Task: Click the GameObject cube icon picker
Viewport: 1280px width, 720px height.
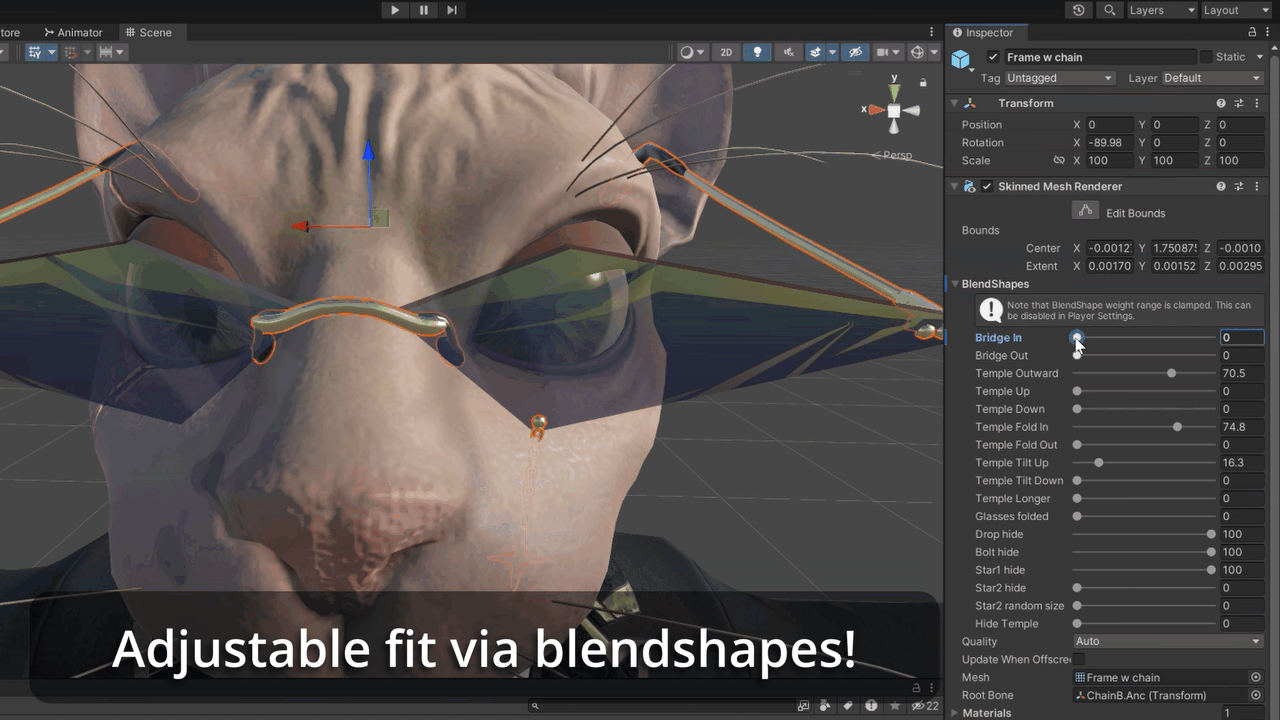Action: click(x=962, y=61)
